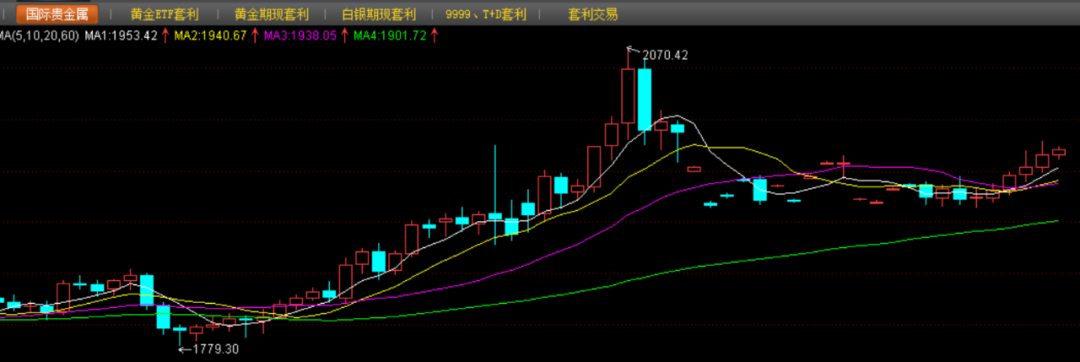Click the MA(5,10,20,60) indicator label
Viewport: 1080px width, 362px height.
click(x=39, y=36)
